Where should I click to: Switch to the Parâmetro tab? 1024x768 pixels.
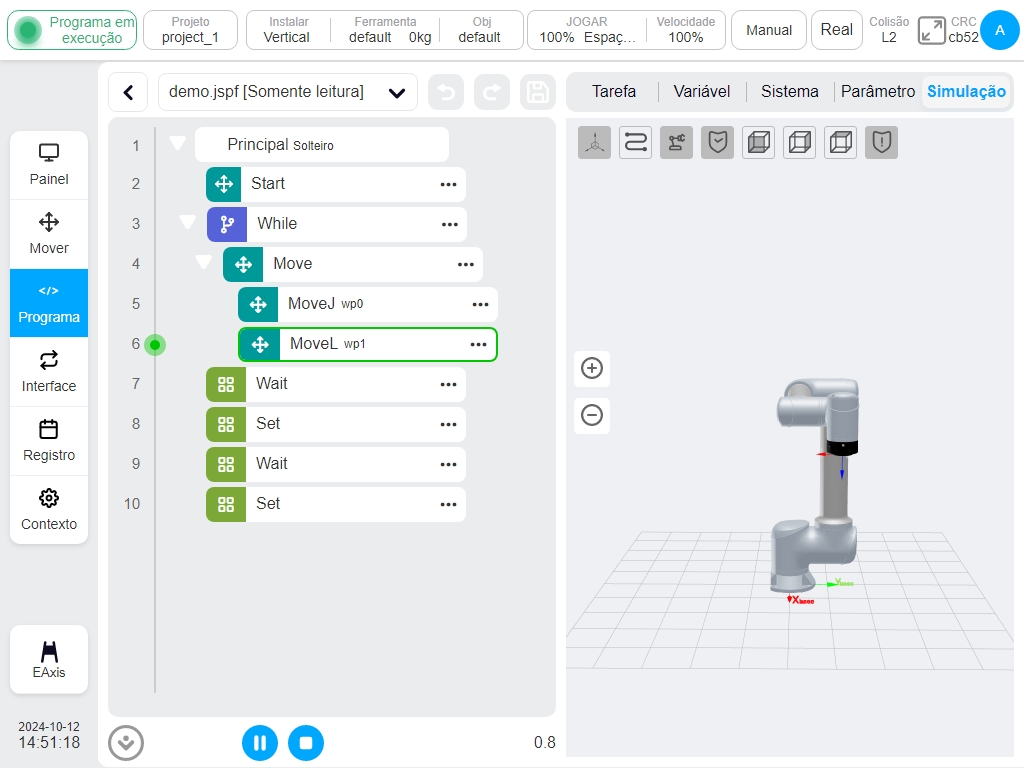coord(878,91)
